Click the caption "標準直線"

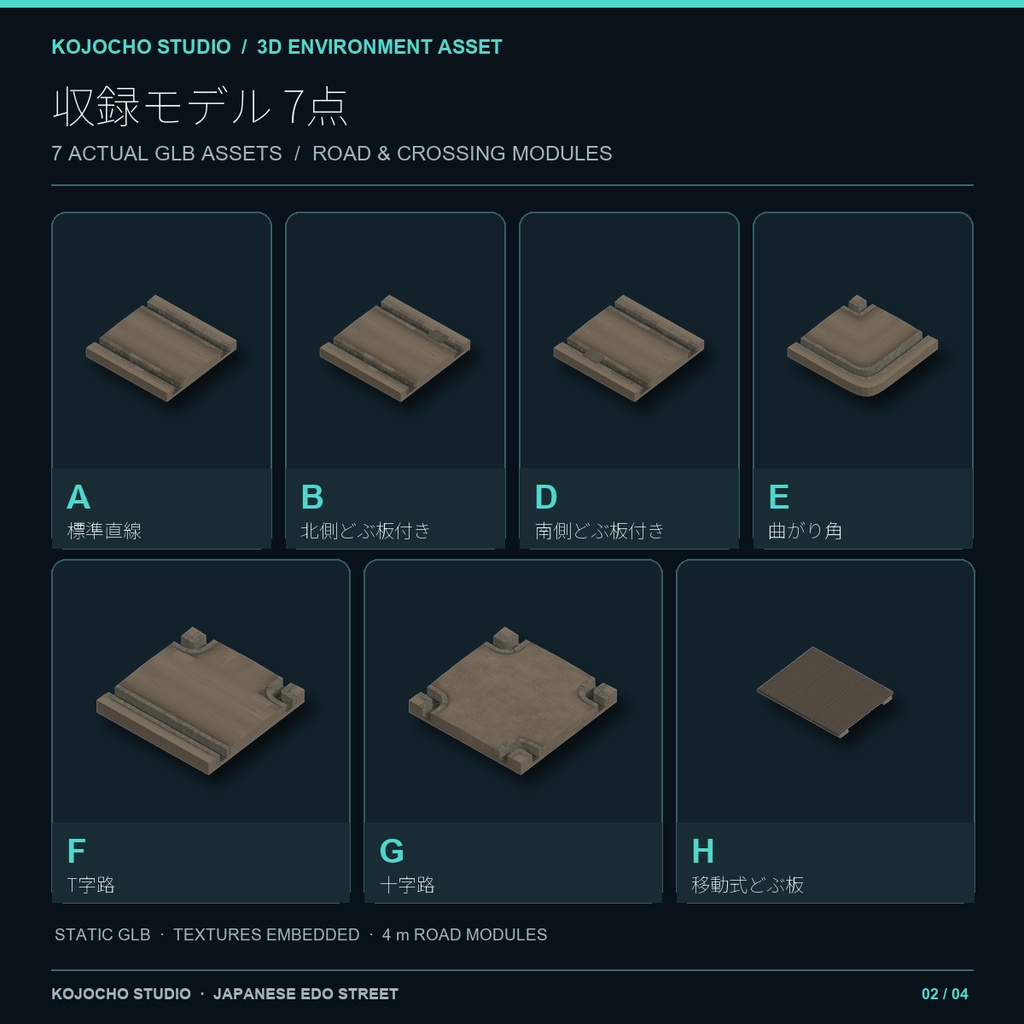(104, 531)
